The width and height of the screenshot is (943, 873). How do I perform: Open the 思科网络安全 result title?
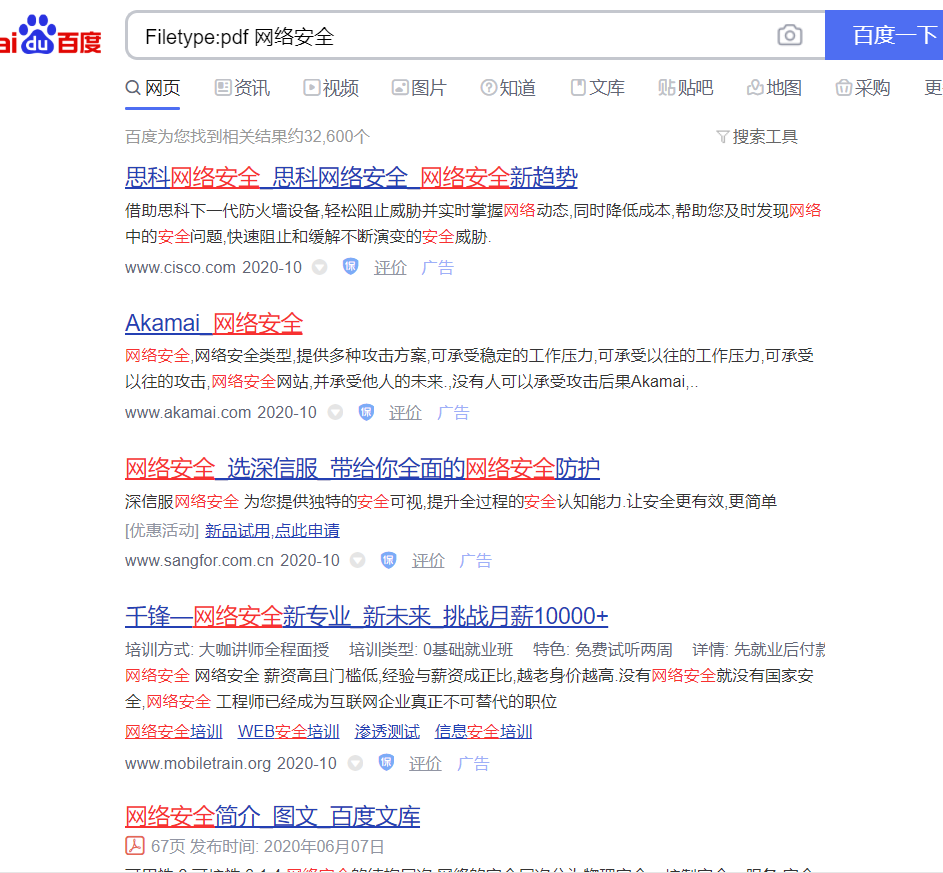351,177
